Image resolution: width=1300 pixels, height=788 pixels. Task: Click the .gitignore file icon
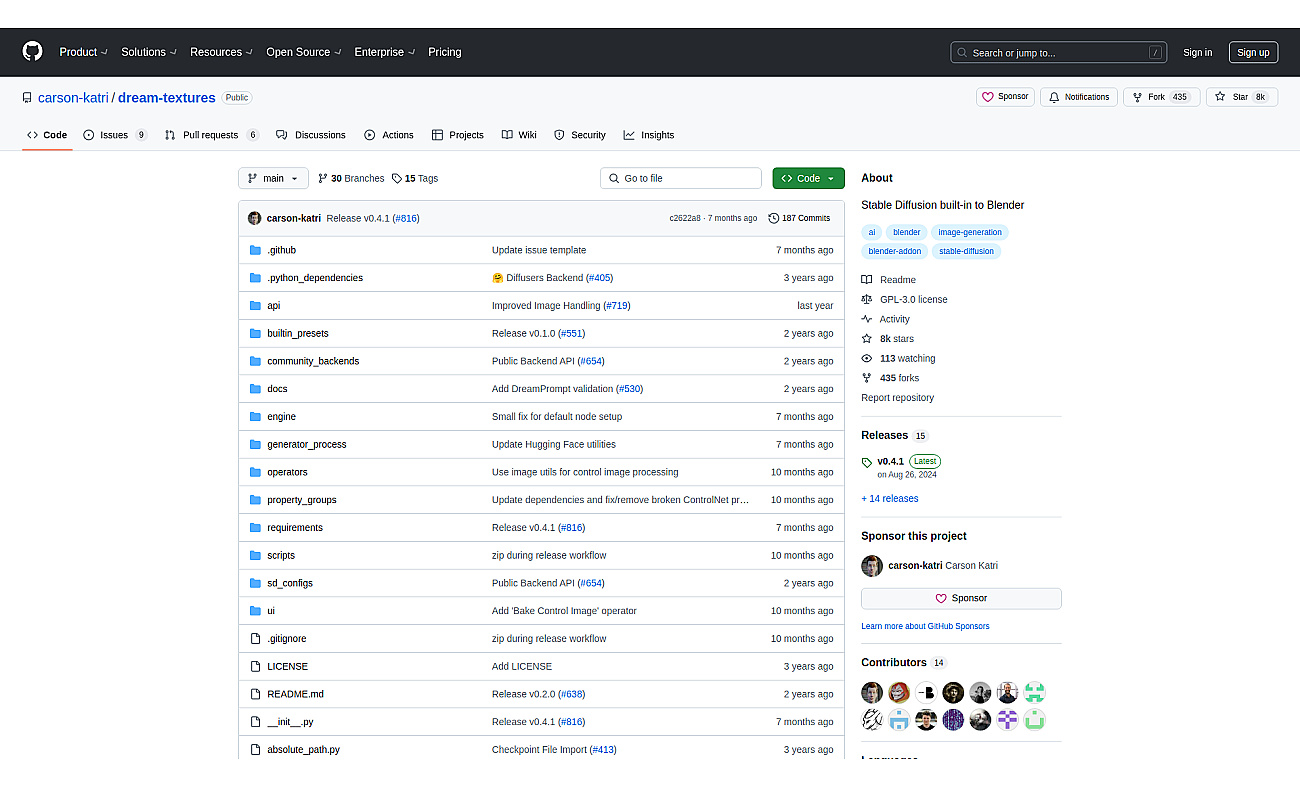tap(255, 639)
